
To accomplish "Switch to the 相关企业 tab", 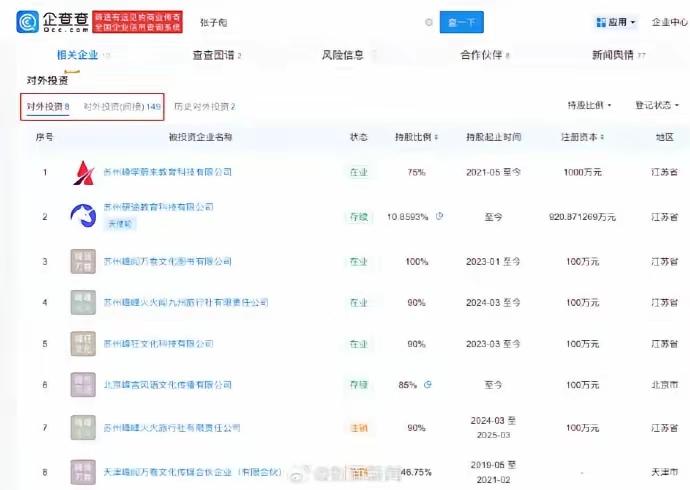I will tap(77, 55).
